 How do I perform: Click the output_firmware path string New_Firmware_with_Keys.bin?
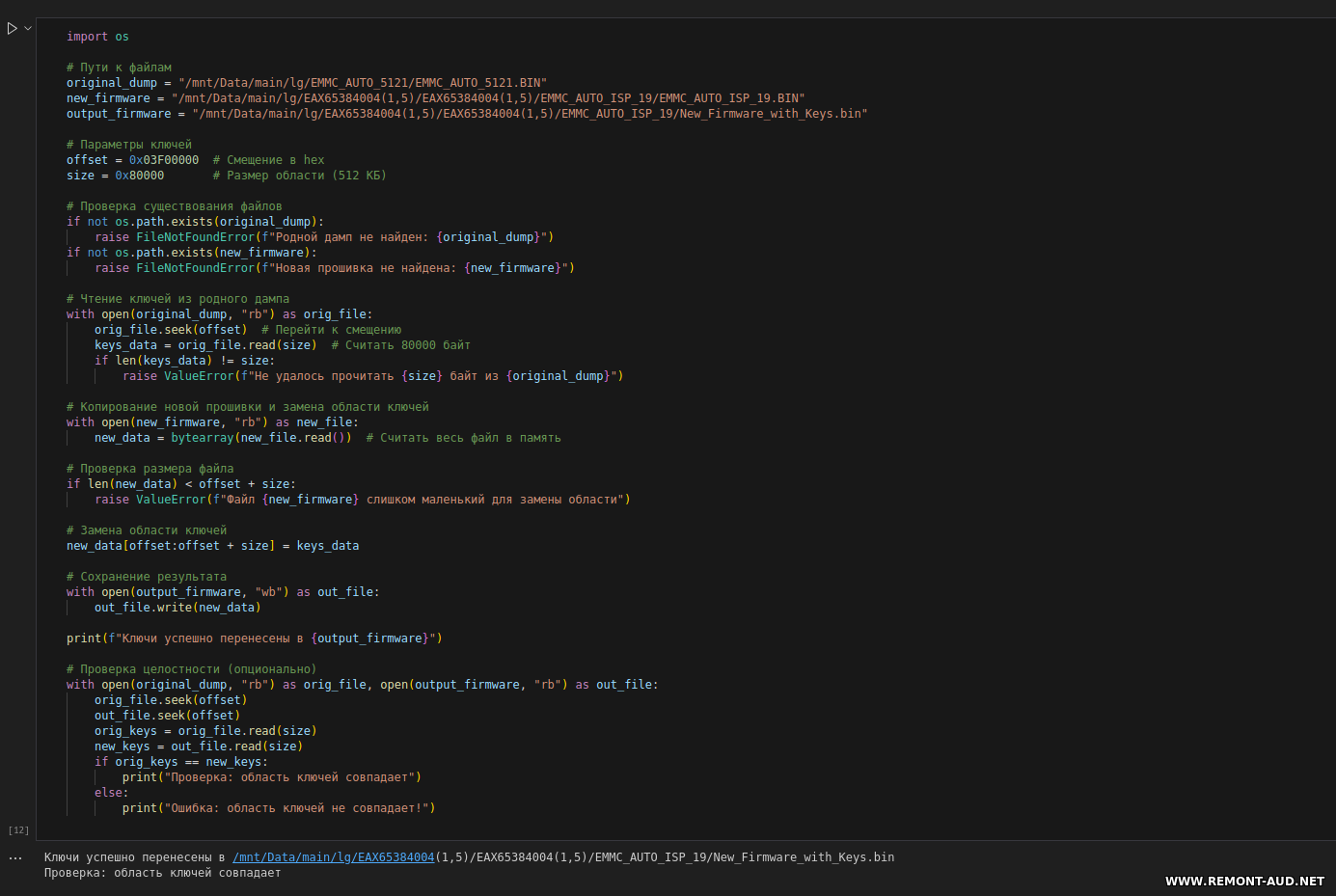click(530, 114)
